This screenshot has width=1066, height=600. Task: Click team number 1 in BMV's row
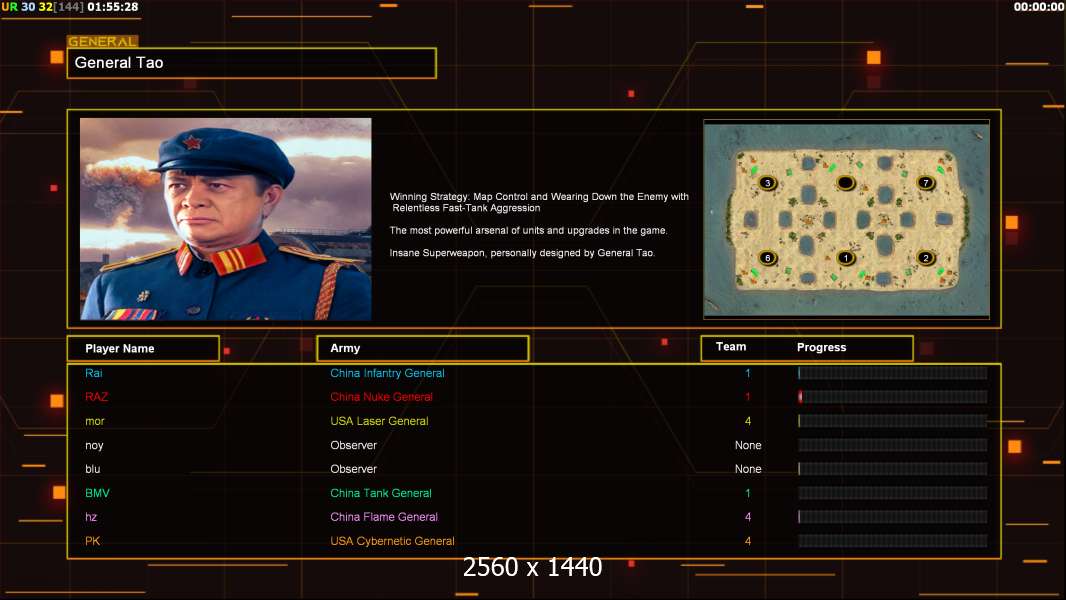[748, 493]
